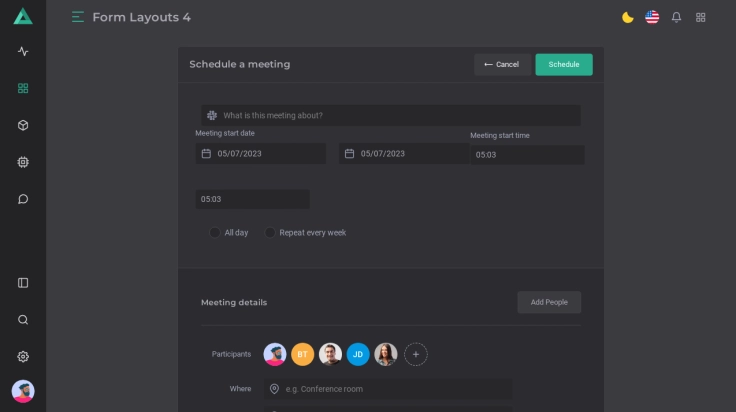This screenshot has width=736, height=412.
Task: Open the chat bubble icon in sidebar
Action: point(23,199)
